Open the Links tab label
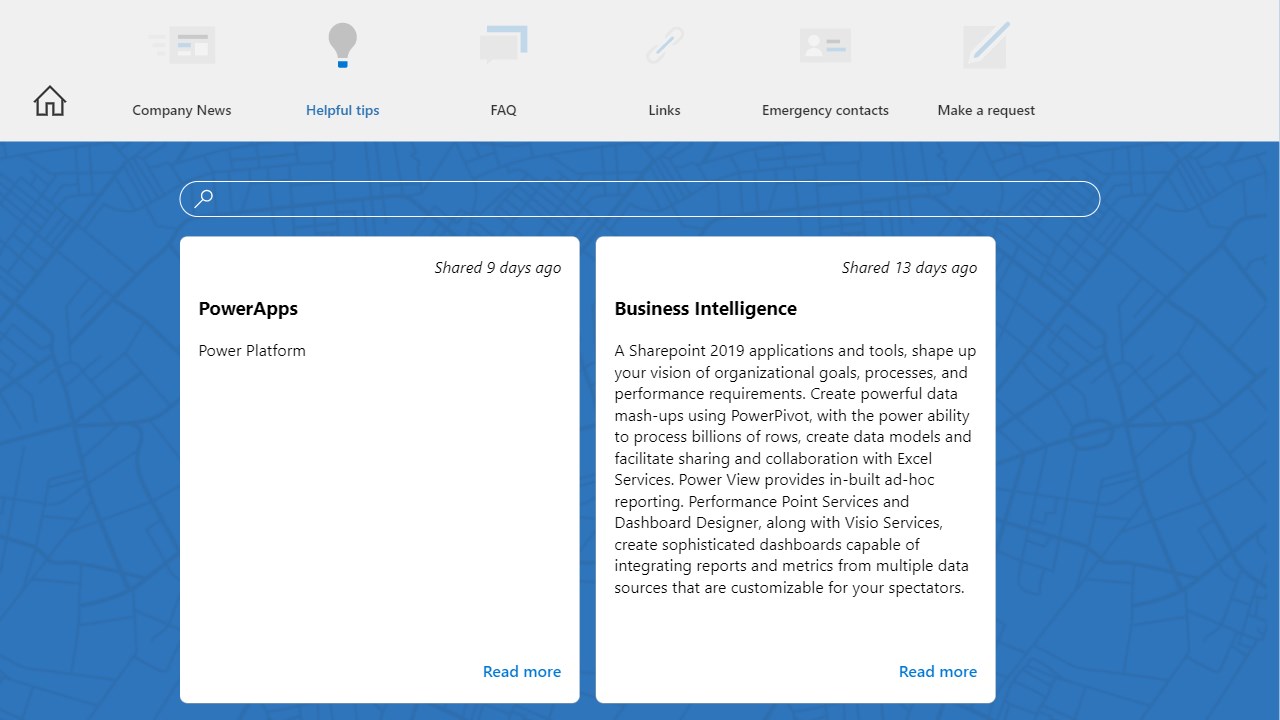The height and width of the screenshot is (720, 1280). pyautogui.click(x=664, y=110)
